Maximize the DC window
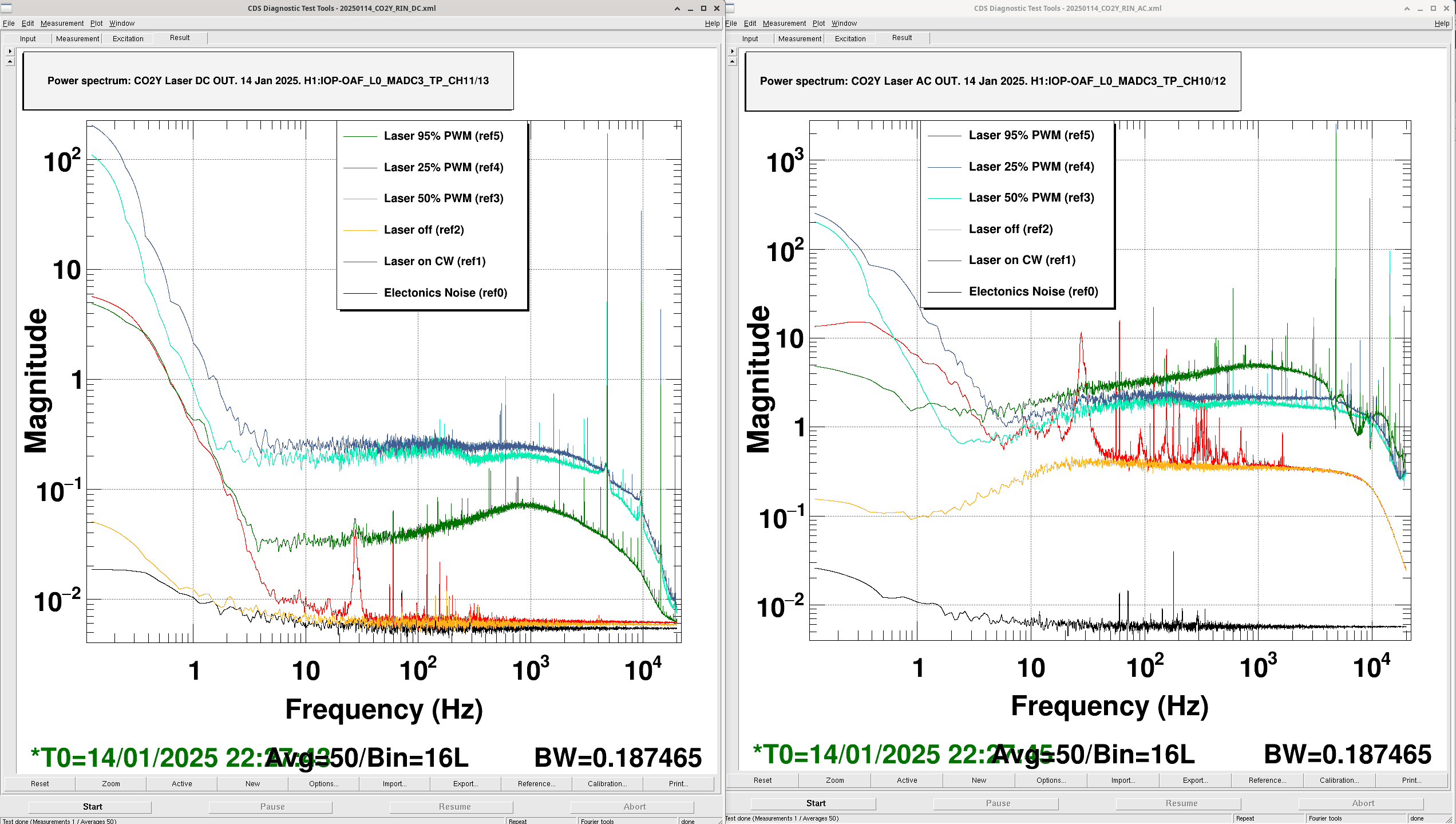The image size is (1456, 824). point(703,9)
